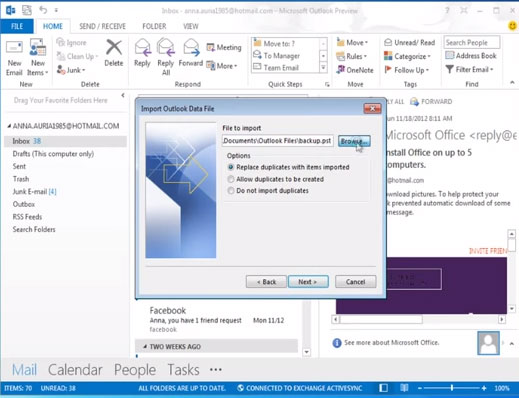Click the Forward icon in reading pane

(414, 101)
